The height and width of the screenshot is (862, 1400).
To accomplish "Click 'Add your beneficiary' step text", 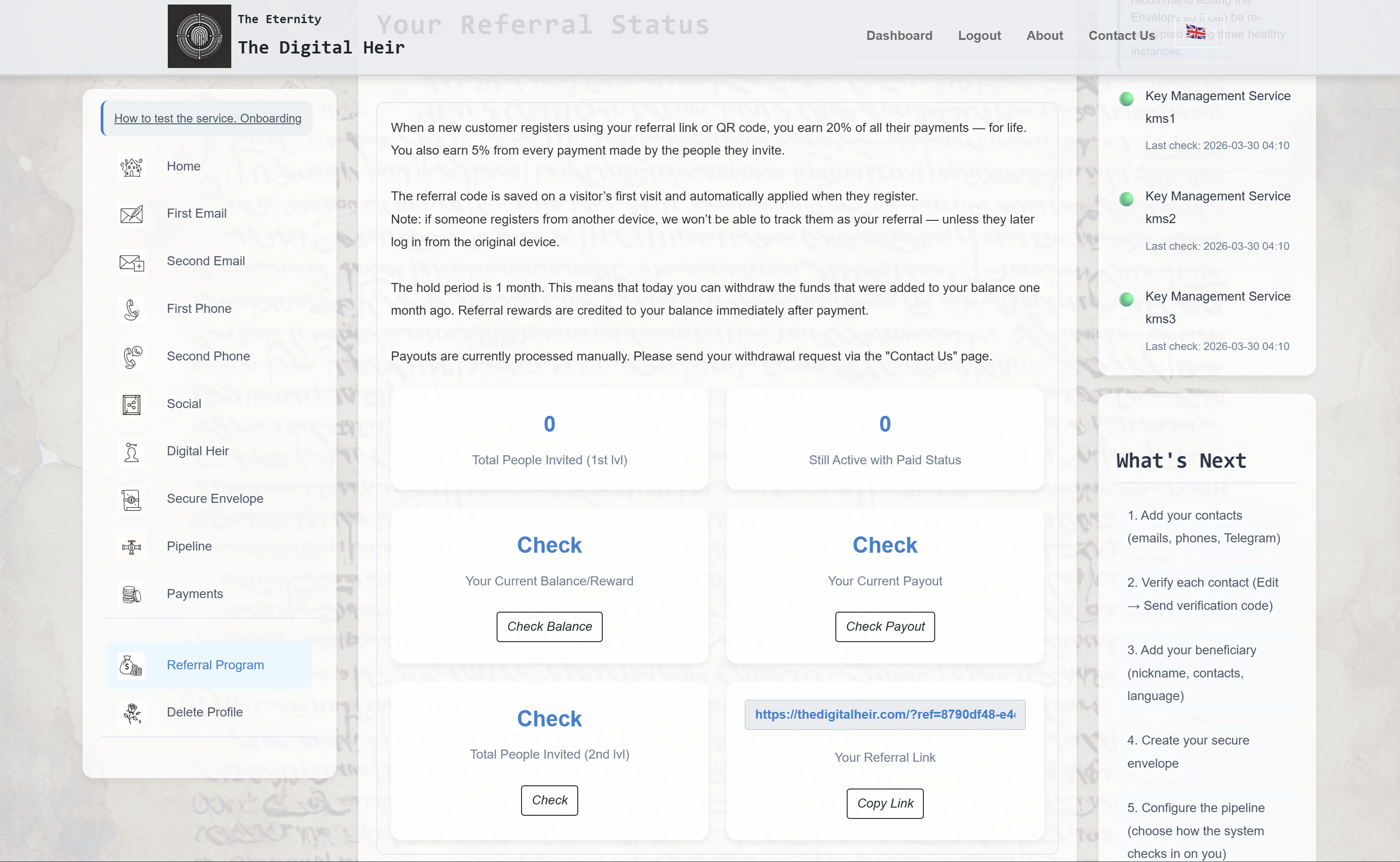I will coord(1191,673).
